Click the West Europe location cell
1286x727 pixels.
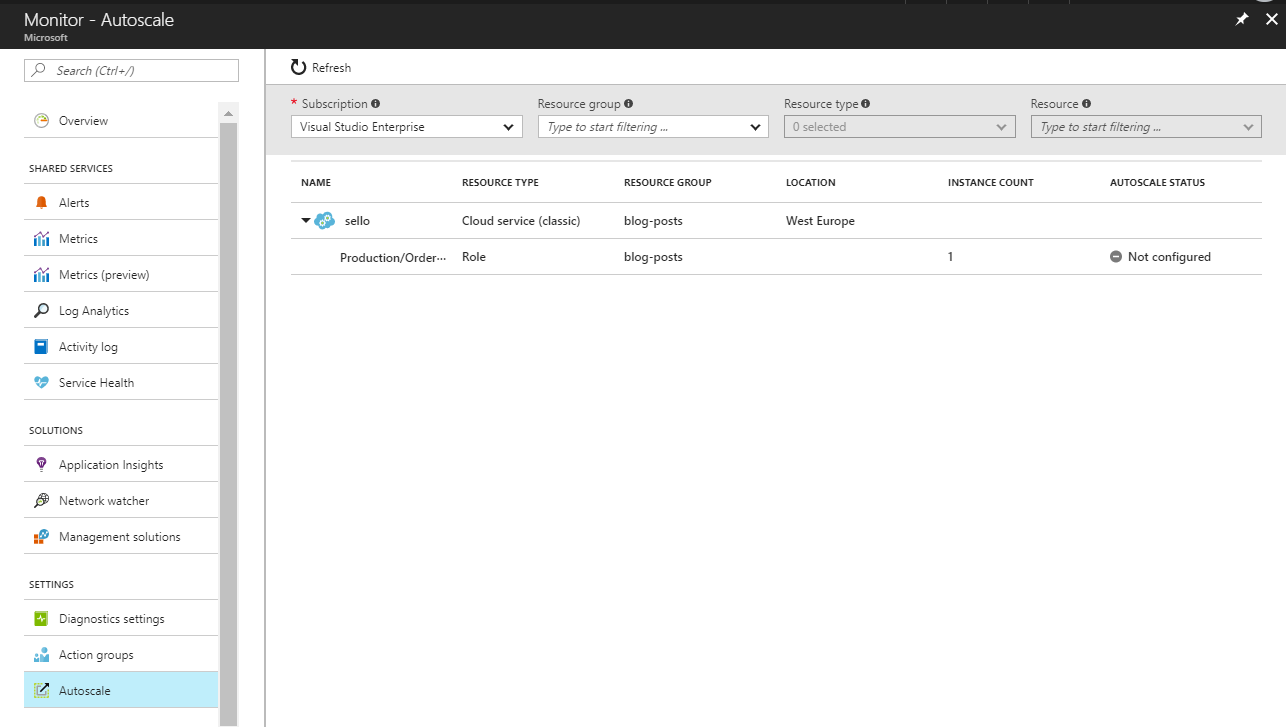click(x=820, y=221)
